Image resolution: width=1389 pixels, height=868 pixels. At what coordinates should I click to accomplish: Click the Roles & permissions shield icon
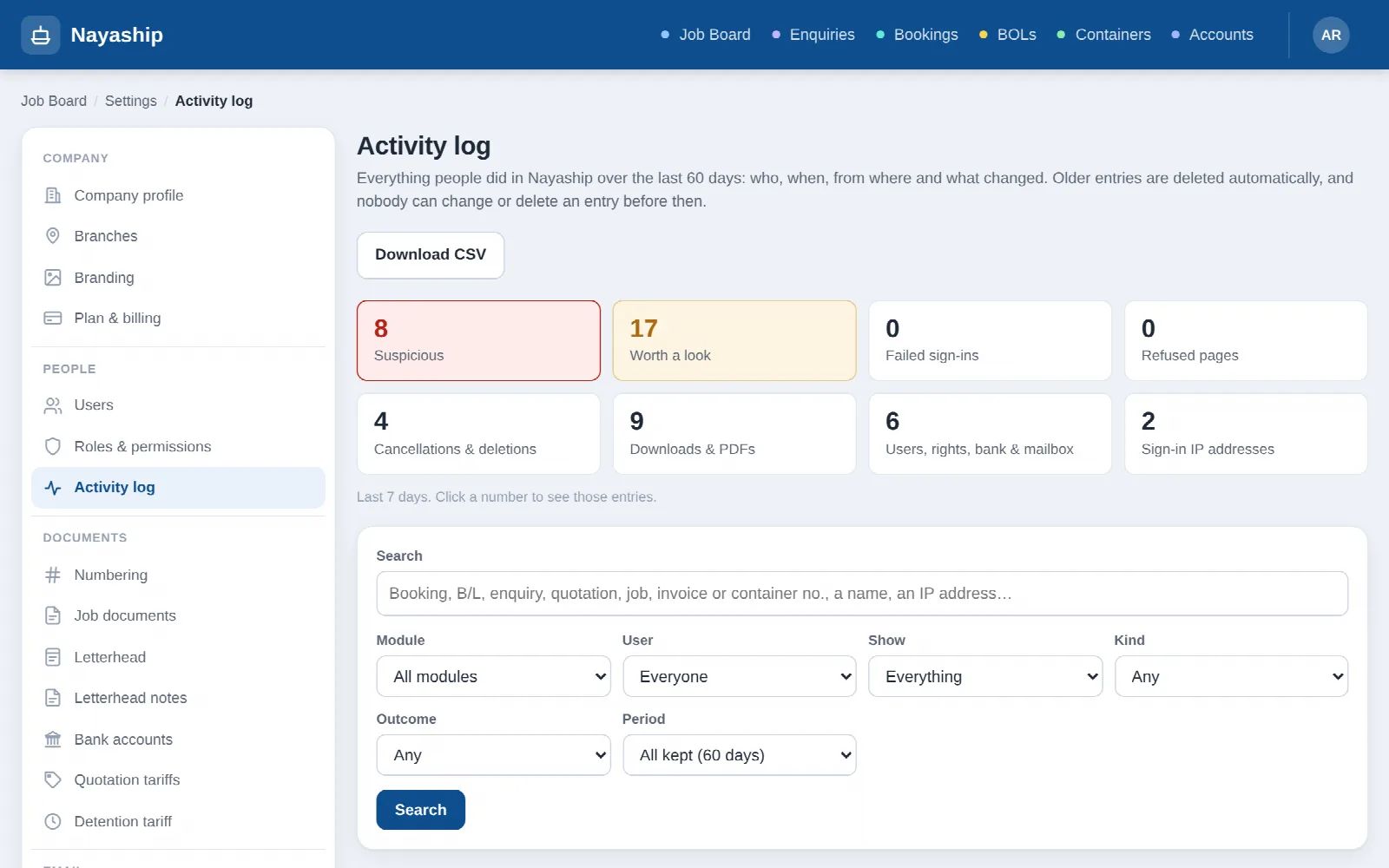[53, 446]
